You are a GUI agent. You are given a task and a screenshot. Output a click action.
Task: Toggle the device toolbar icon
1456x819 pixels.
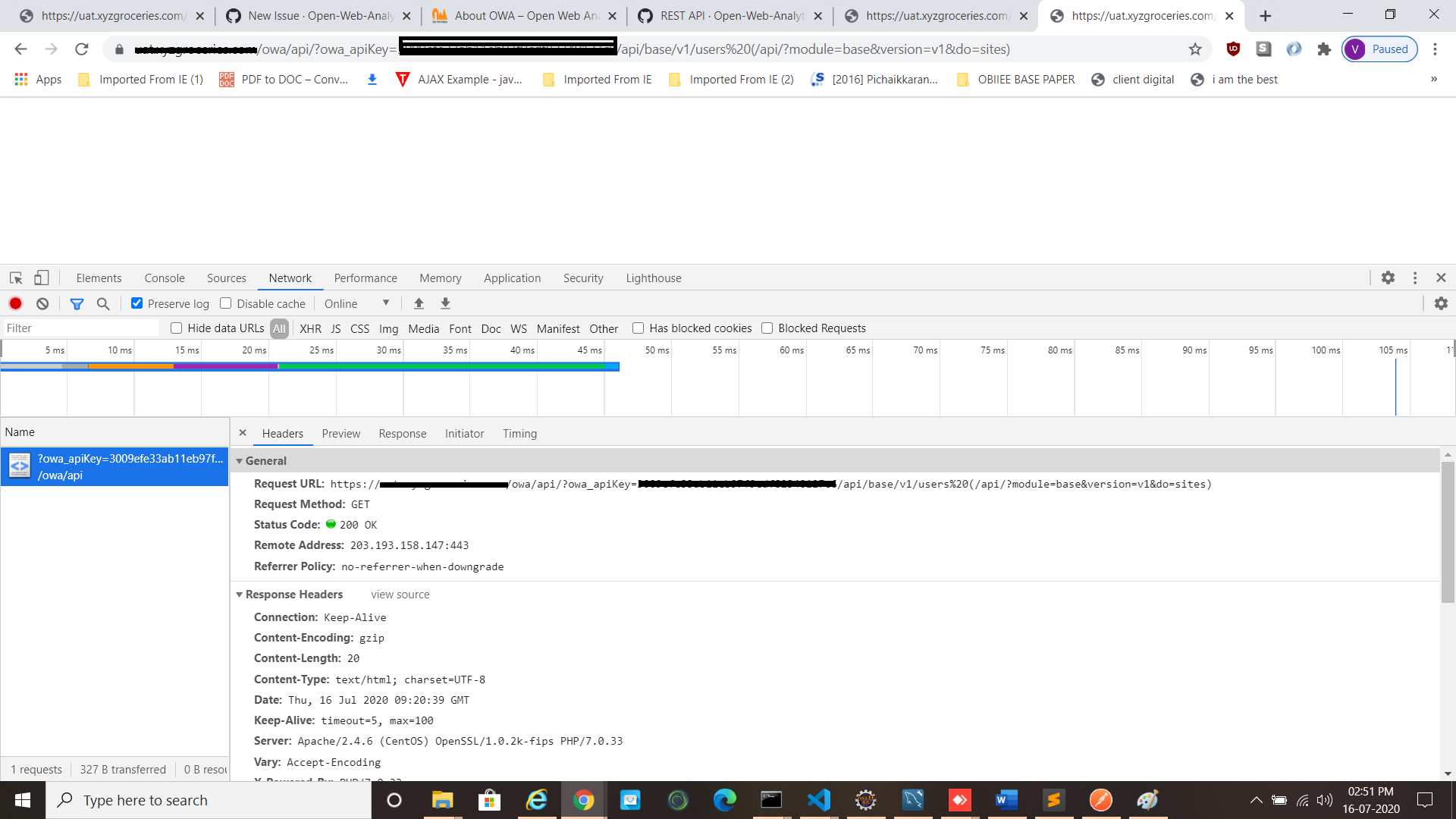point(42,278)
